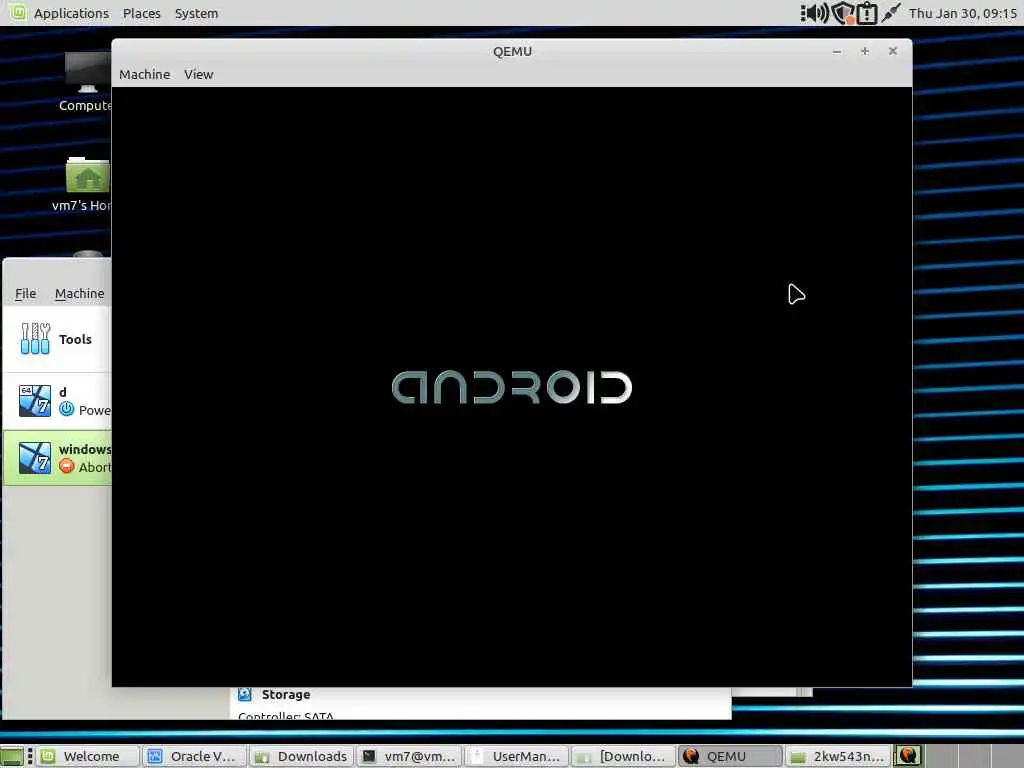Switch to Welcome window in taskbar
The height and width of the screenshot is (768, 1024).
tap(88, 756)
